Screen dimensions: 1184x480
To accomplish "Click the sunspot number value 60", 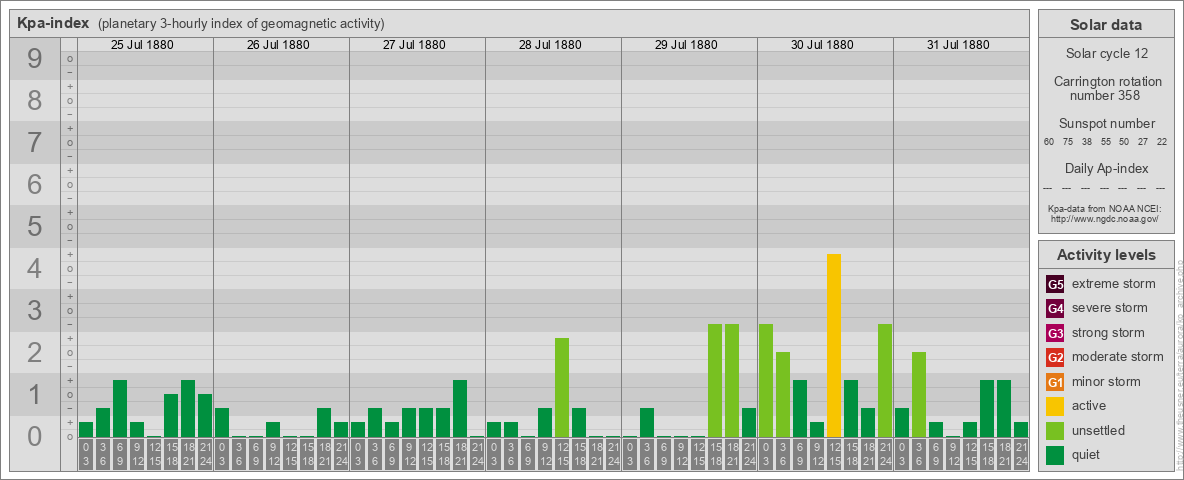I will [1049, 142].
